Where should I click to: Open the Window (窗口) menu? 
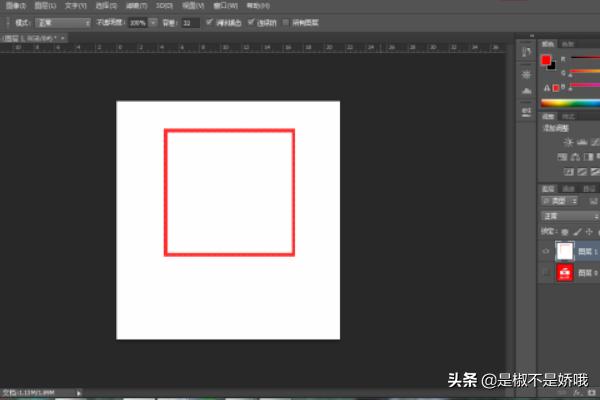225,6
